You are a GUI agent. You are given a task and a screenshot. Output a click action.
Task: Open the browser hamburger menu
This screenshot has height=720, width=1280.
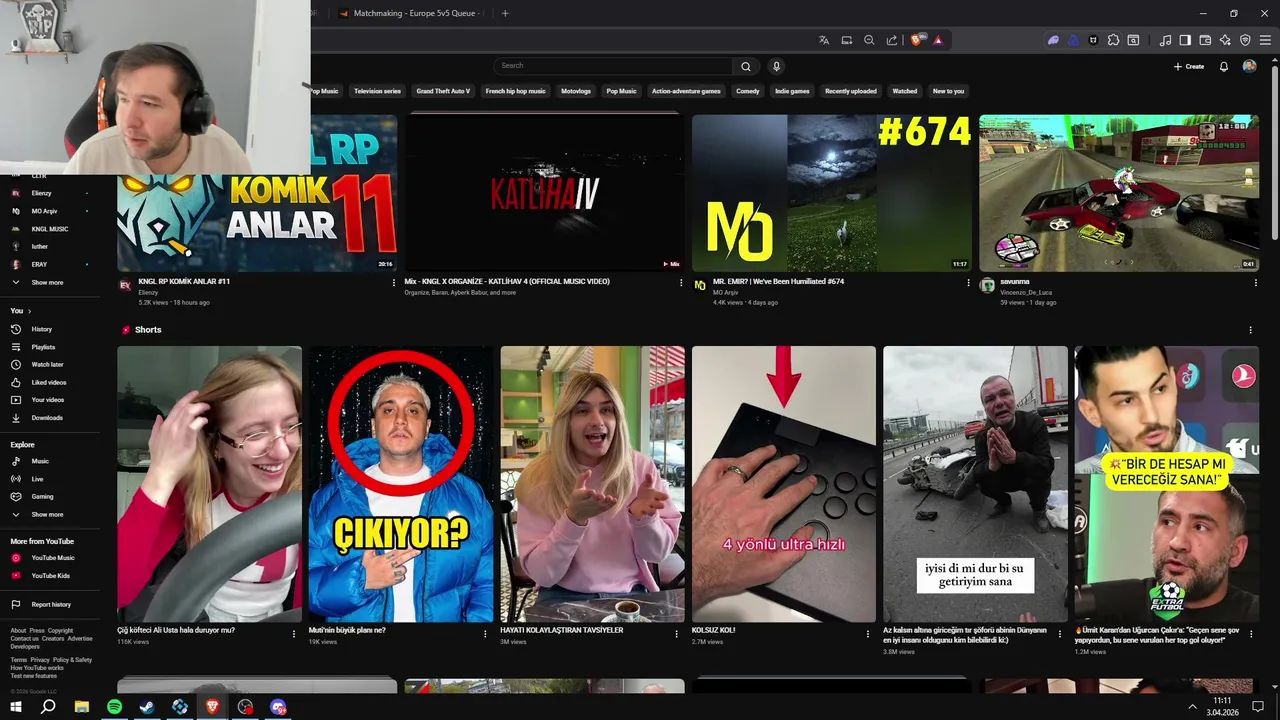1265,40
